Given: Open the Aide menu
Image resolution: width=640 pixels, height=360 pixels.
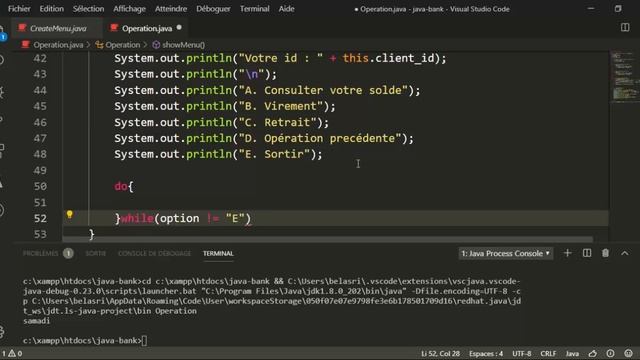Looking at the screenshot, I should [x=286, y=9].
